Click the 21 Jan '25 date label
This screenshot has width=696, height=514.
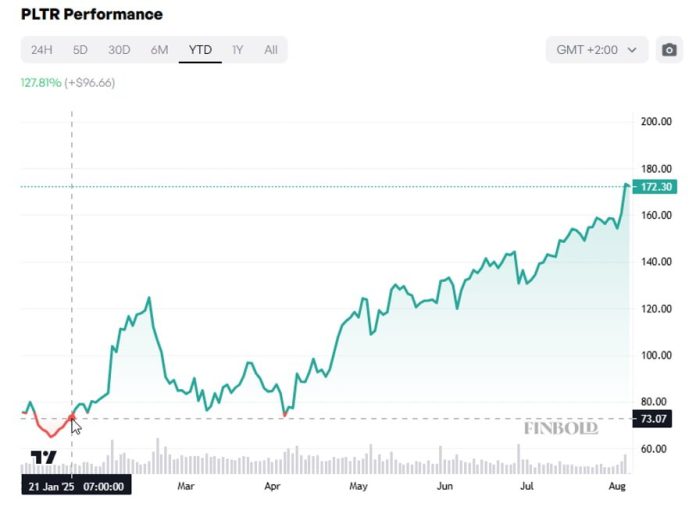(77, 486)
